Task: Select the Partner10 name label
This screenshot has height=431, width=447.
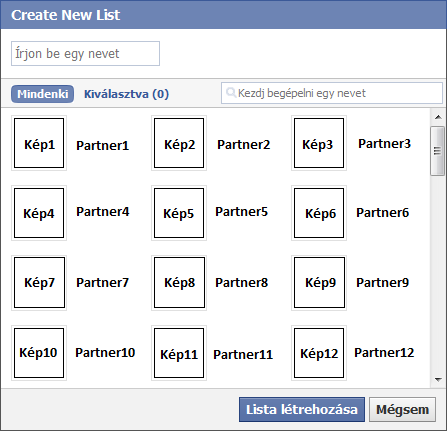Action: click(105, 353)
